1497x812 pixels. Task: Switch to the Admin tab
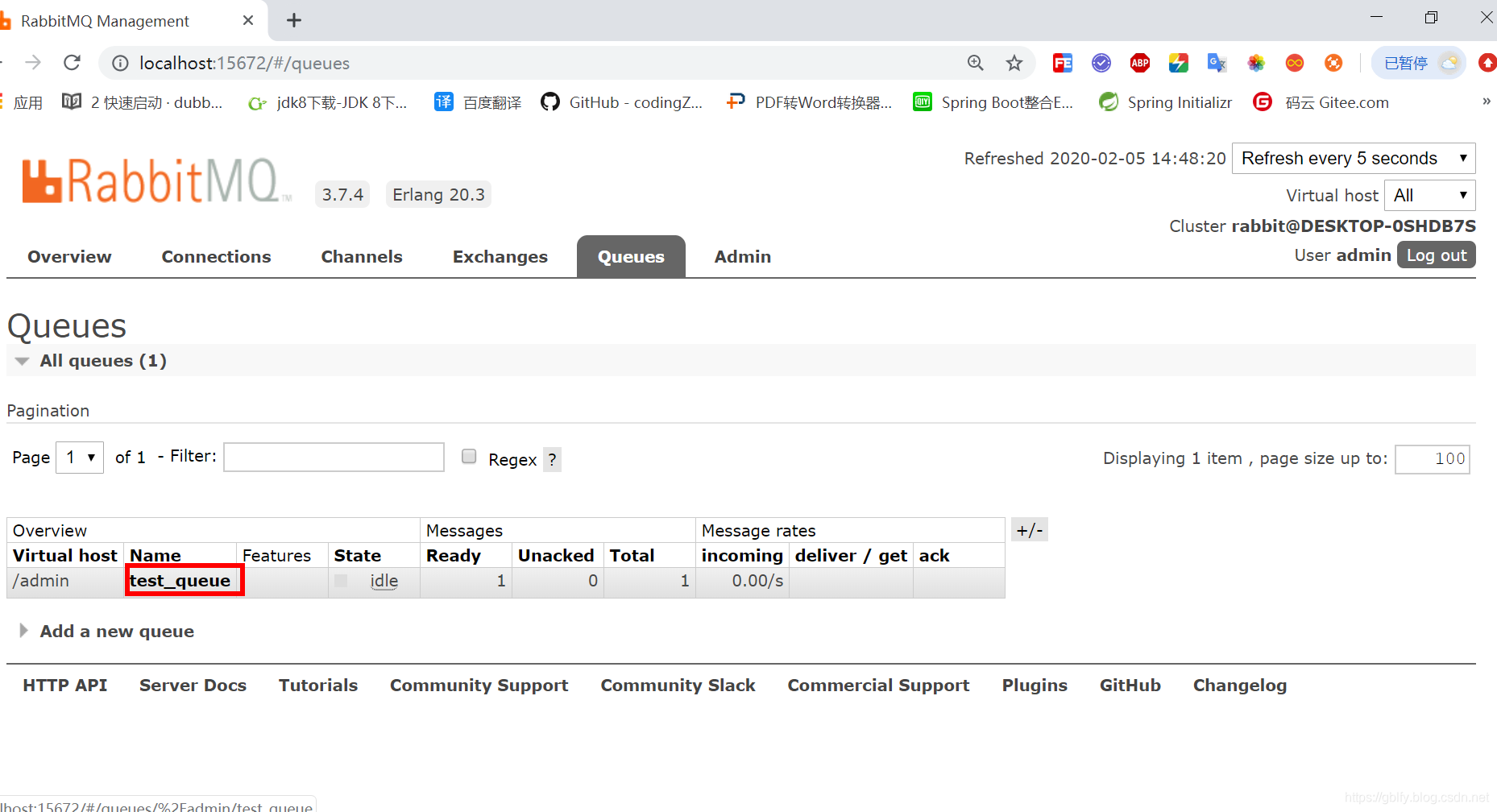click(743, 256)
